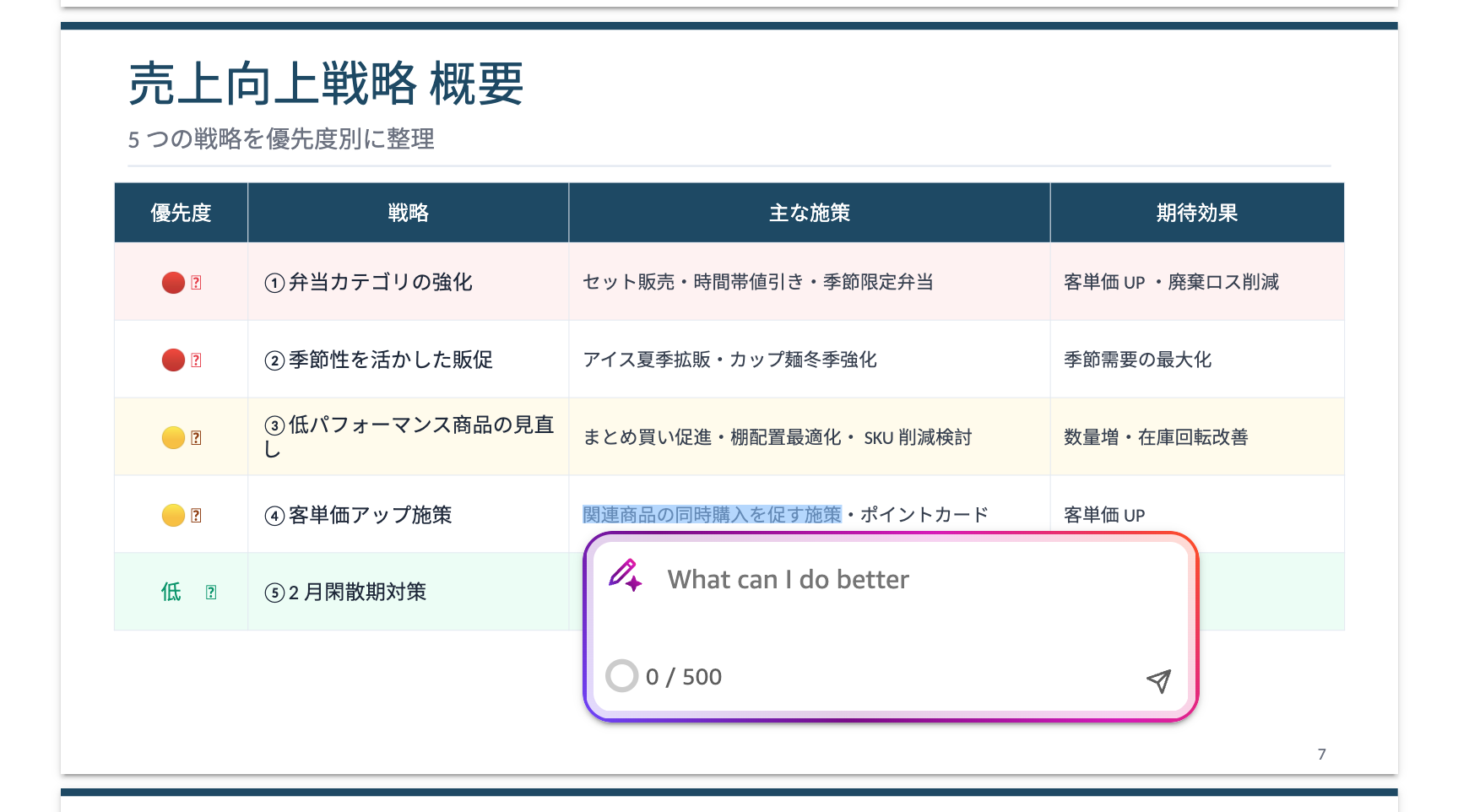1469x812 pixels.
Task: Click the cell ⑤2 月閑散期対策
Action: coord(409,592)
